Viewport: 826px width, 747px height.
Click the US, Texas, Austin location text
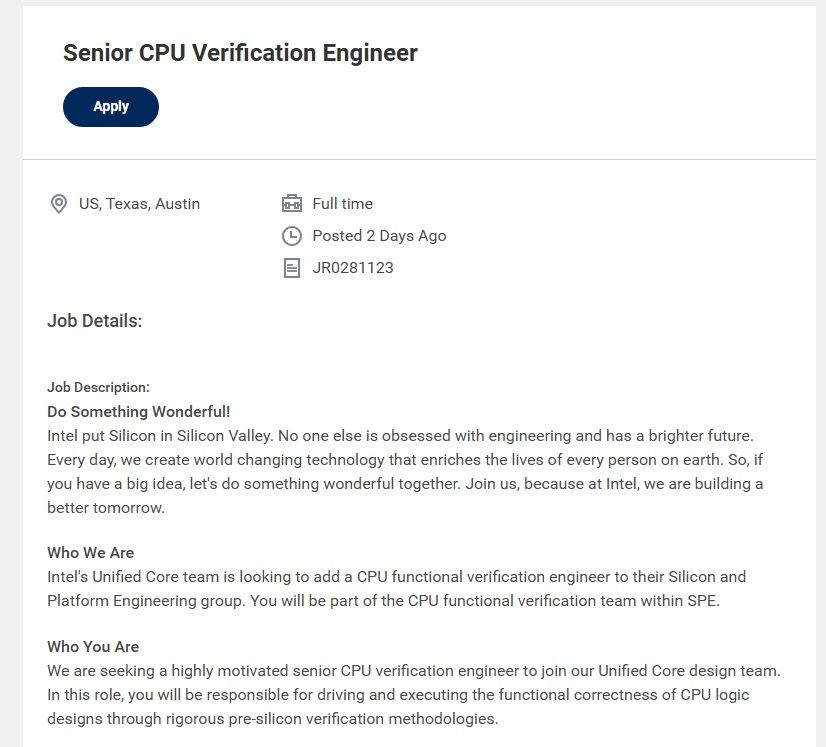point(139,204)
